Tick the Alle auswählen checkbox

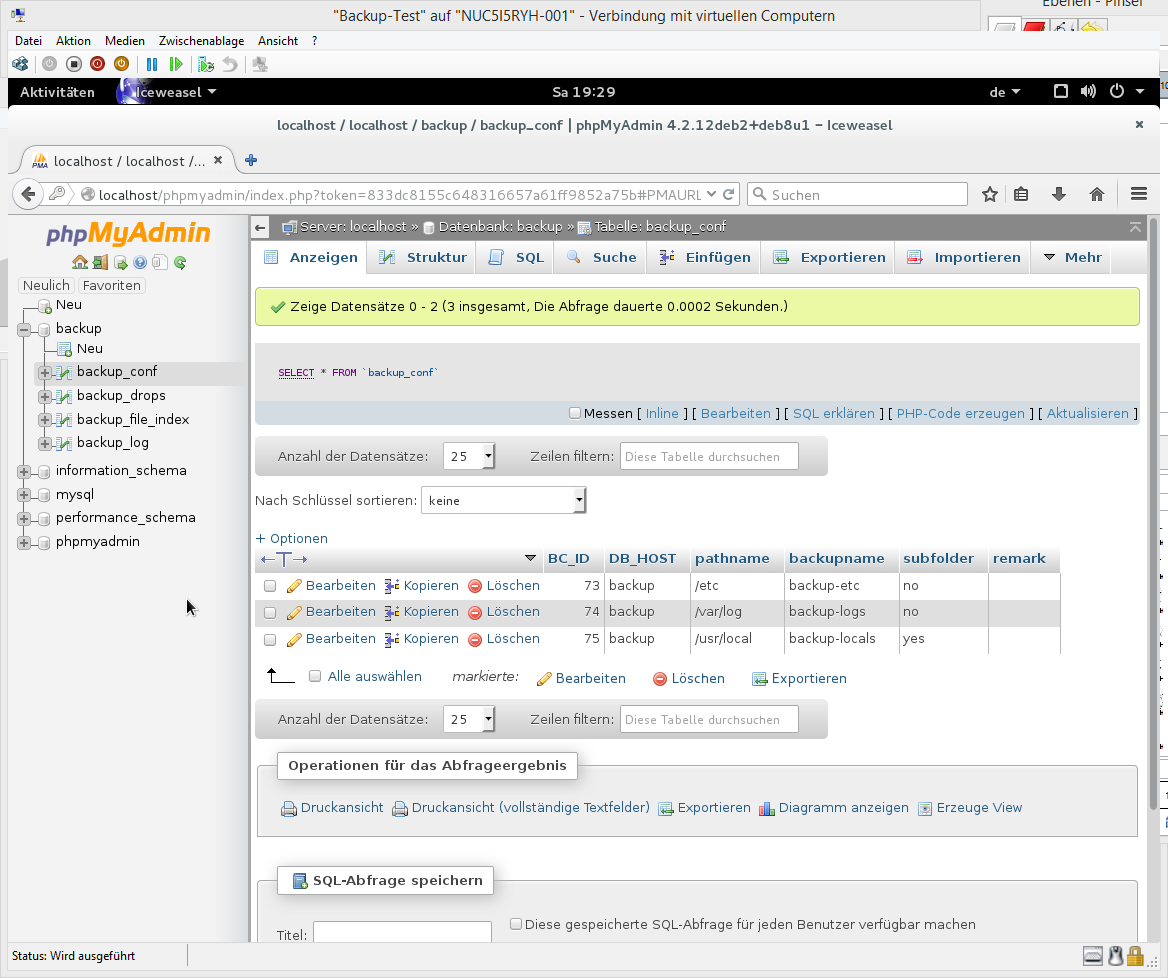(x=315, y=676)
